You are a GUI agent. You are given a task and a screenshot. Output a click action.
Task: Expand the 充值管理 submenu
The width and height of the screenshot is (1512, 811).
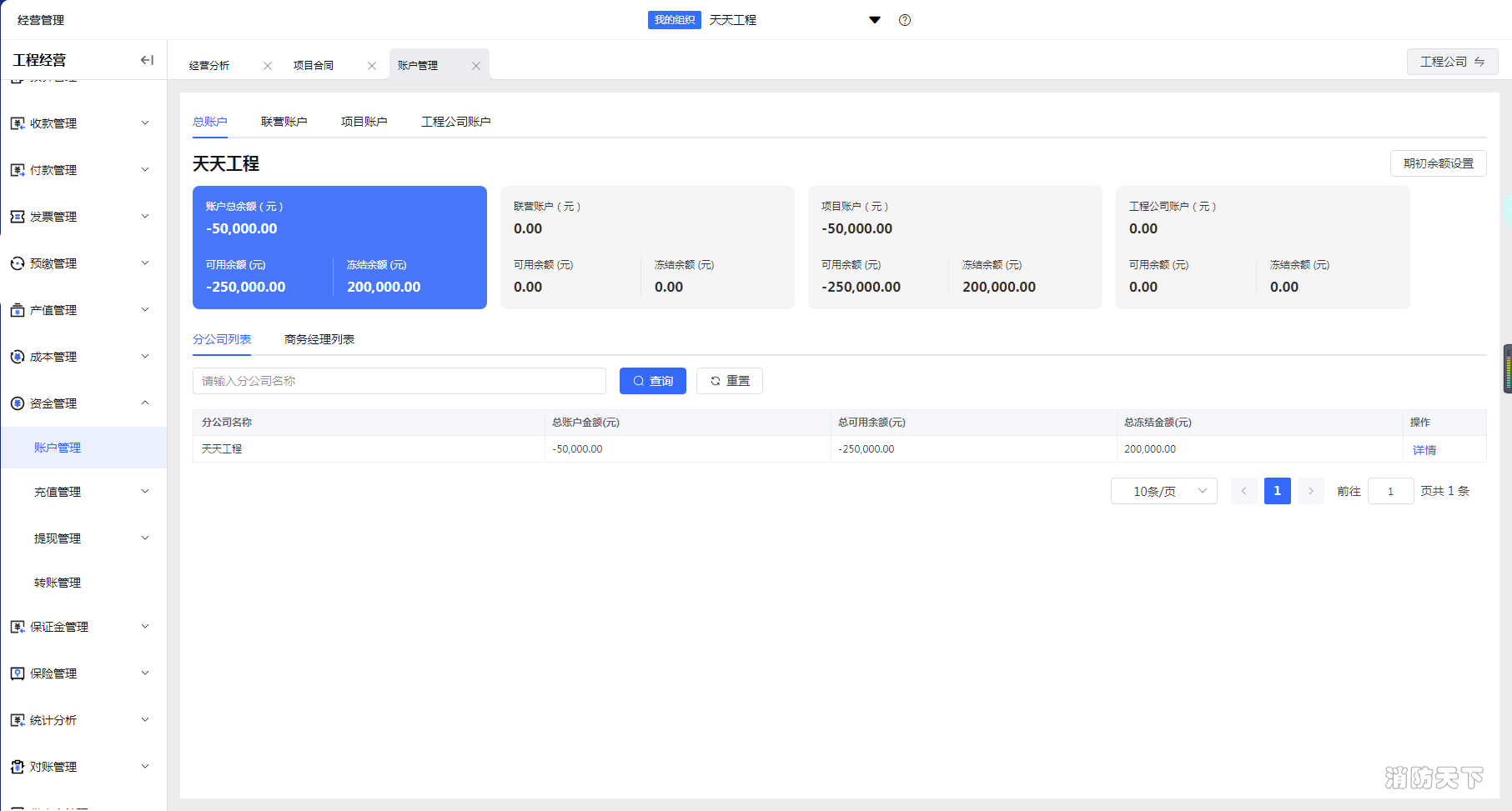[x=145, y=492]
